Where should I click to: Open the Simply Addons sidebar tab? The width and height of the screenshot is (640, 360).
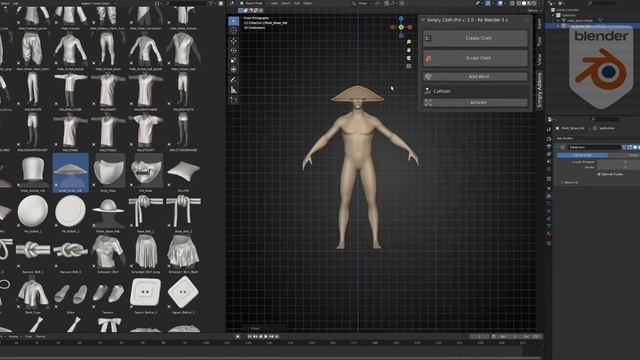539,90
